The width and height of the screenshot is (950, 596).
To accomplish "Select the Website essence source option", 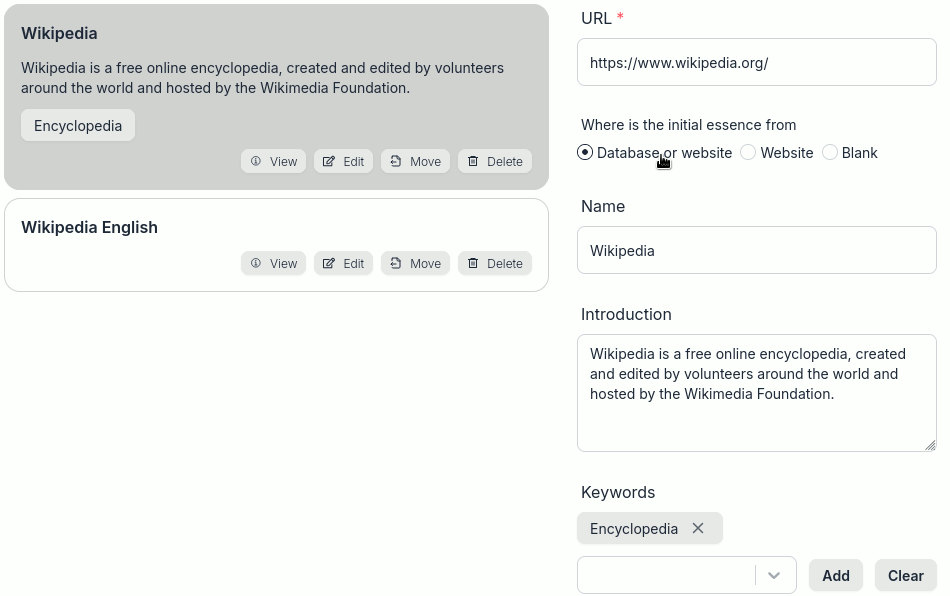I will [748, 152].
